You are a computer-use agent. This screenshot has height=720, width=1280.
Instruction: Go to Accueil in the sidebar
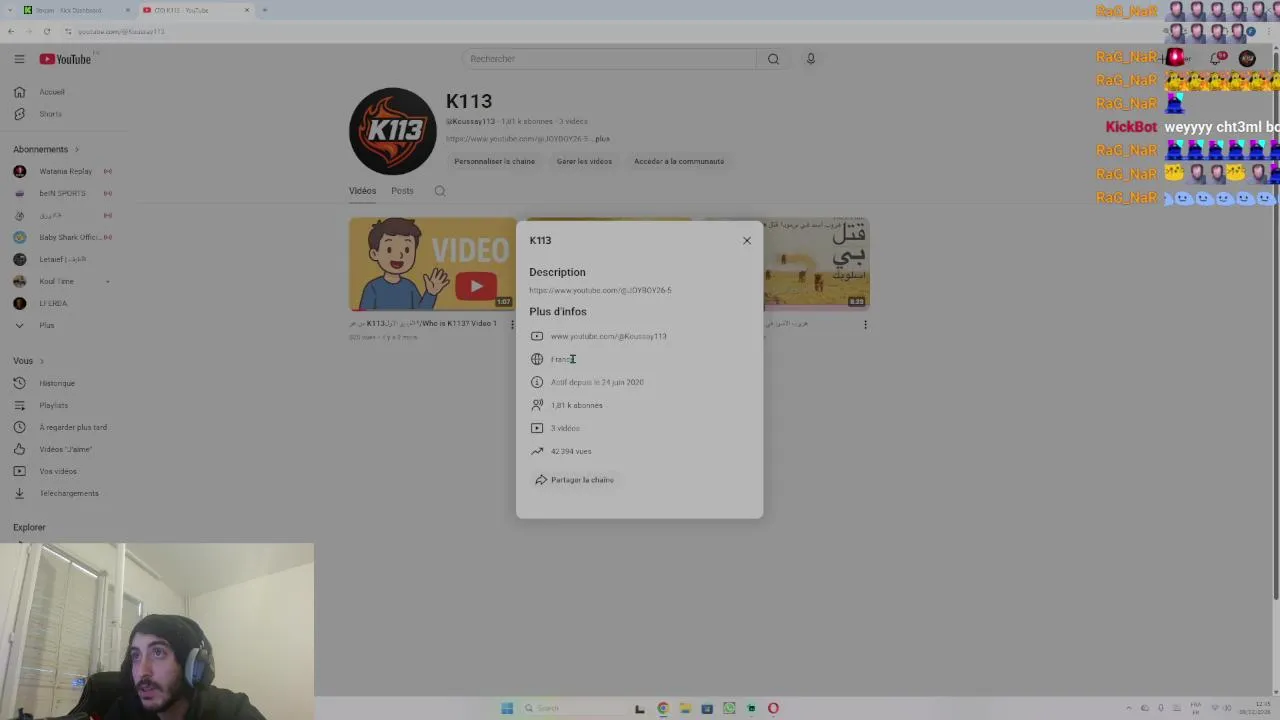(x=52, y=92)
